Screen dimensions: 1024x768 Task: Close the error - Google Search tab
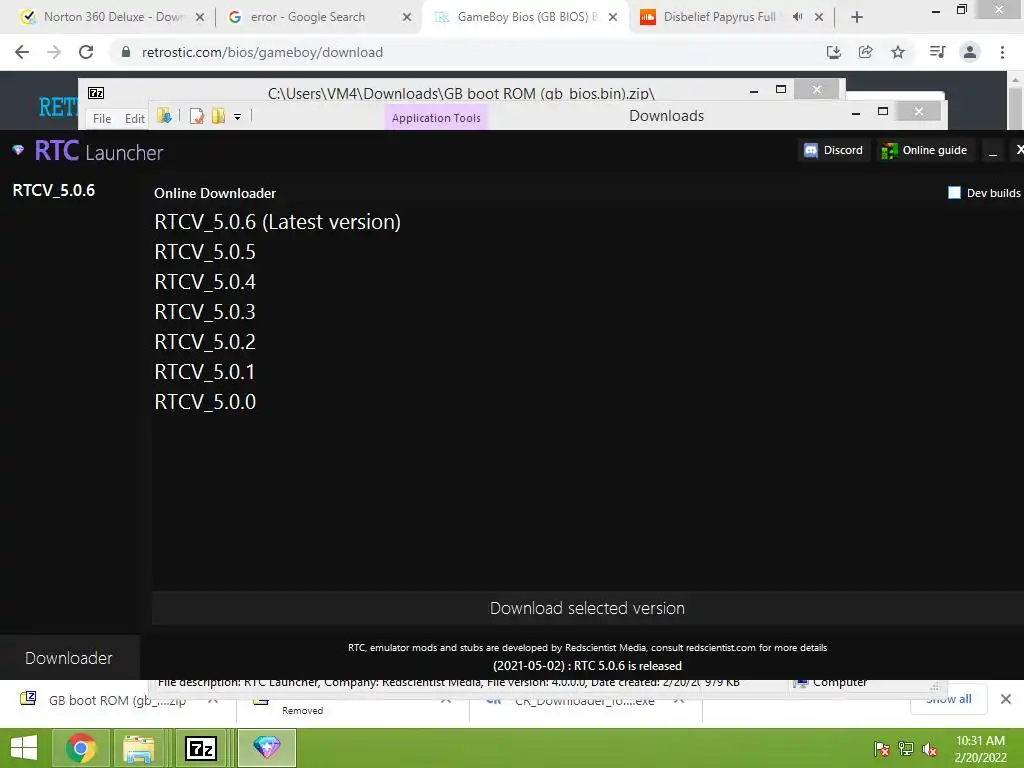coord(407,18)
